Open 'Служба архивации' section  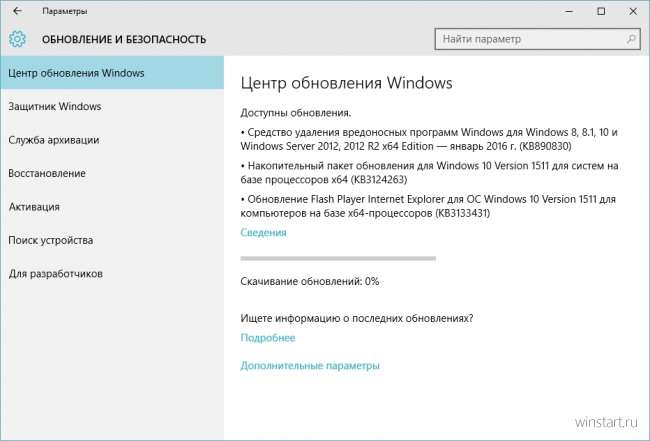[x=112, y=140]
